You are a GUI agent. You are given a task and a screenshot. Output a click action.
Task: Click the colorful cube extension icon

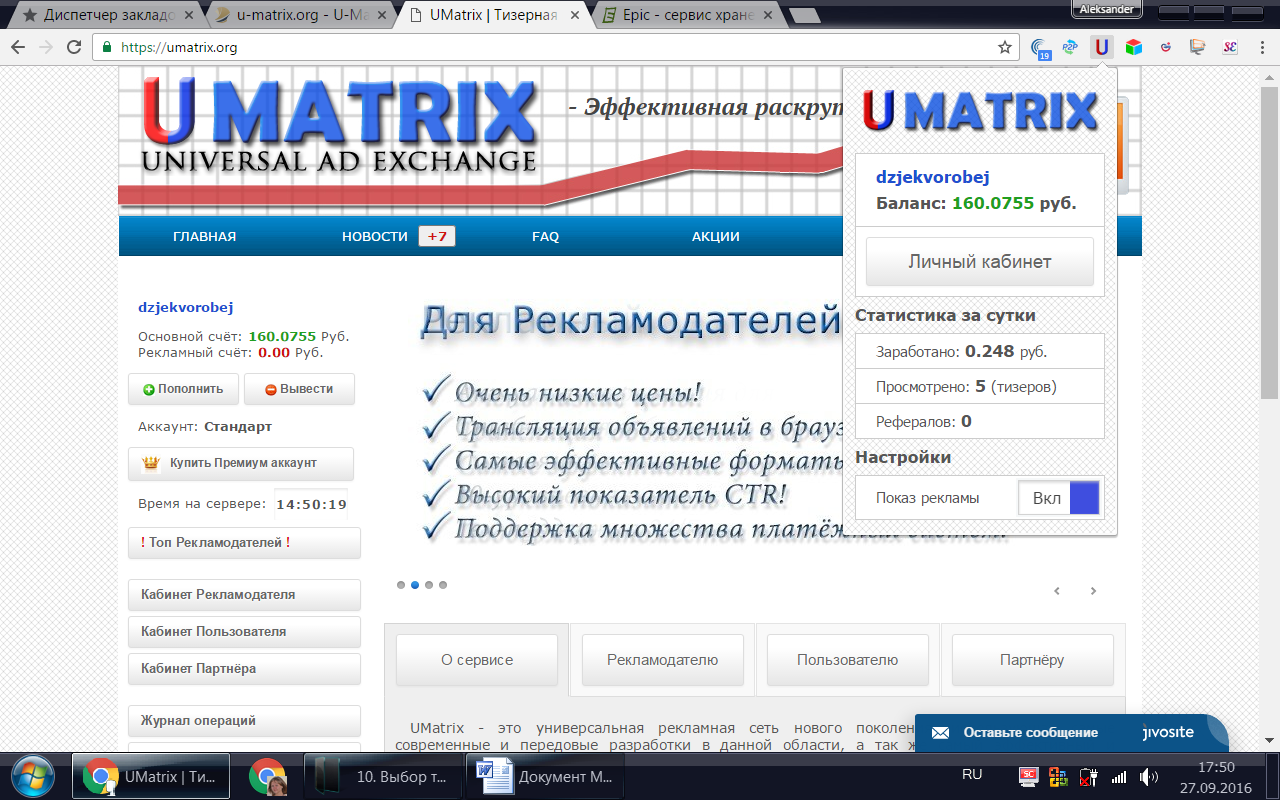coord(1133,47)
